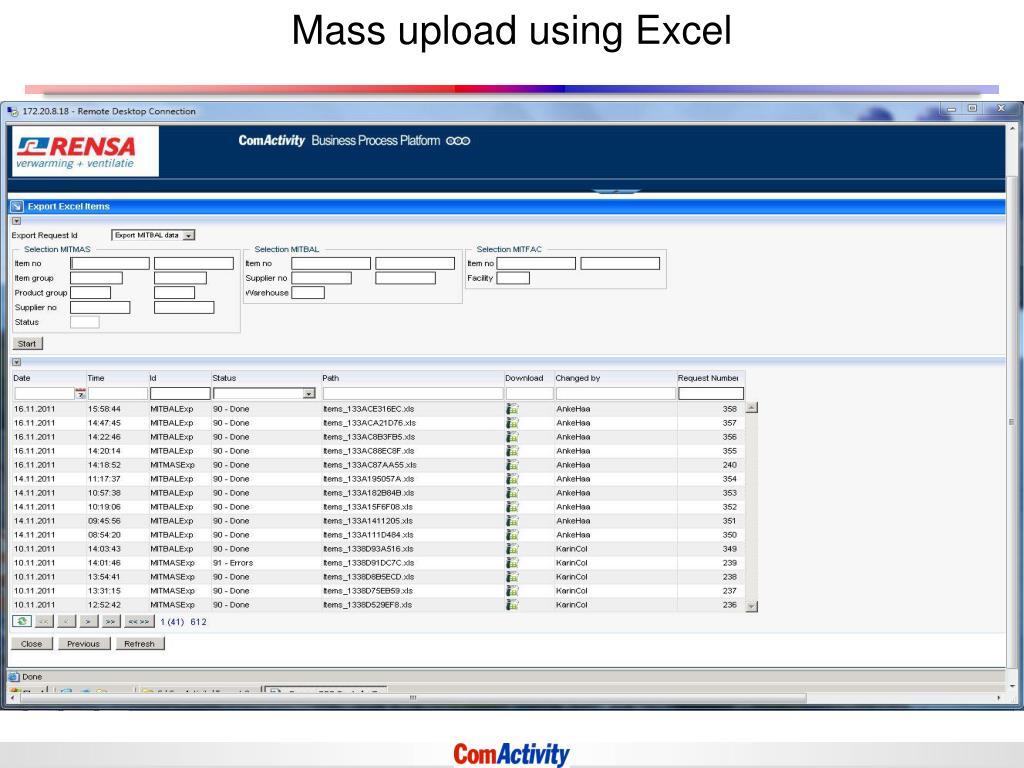Screen dimensions: 1024x768
Task: Click first MITFAC Item no field
Action: point(536,263)
